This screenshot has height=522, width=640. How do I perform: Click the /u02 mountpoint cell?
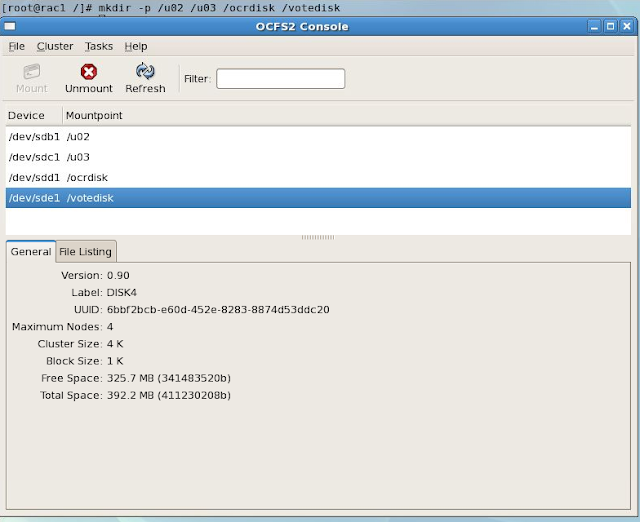78,137
